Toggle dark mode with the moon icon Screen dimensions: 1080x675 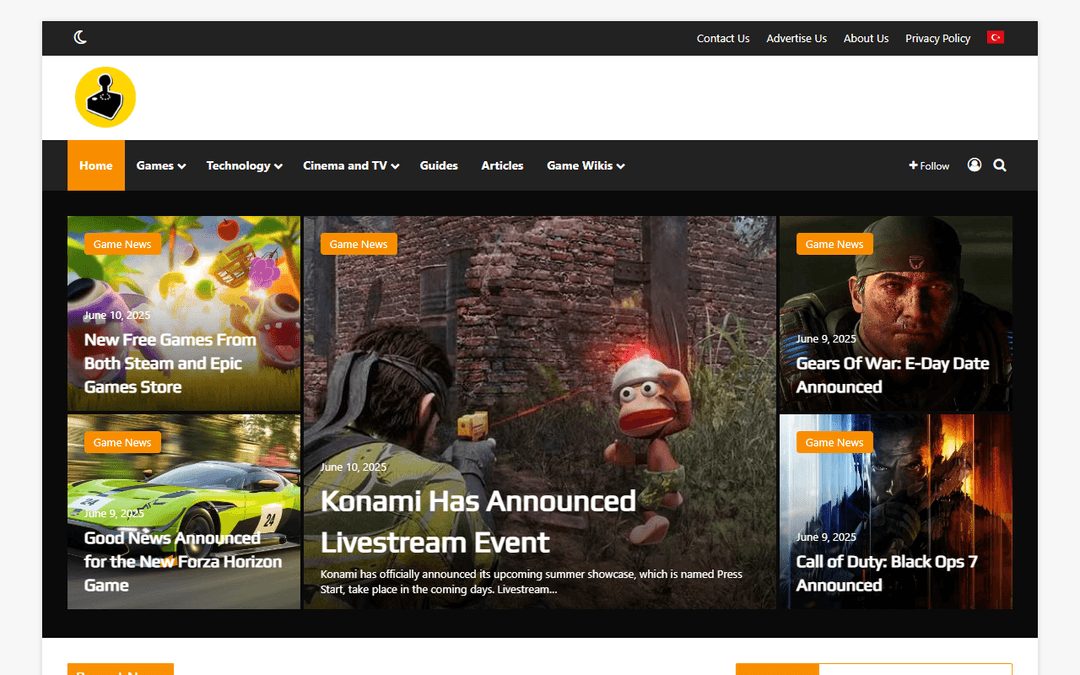(80, 37)
